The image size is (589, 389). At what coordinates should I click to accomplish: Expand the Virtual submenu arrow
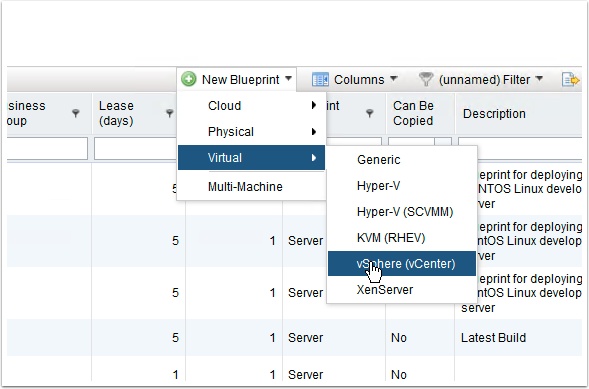pyautogui.click(x=314, y=158)
